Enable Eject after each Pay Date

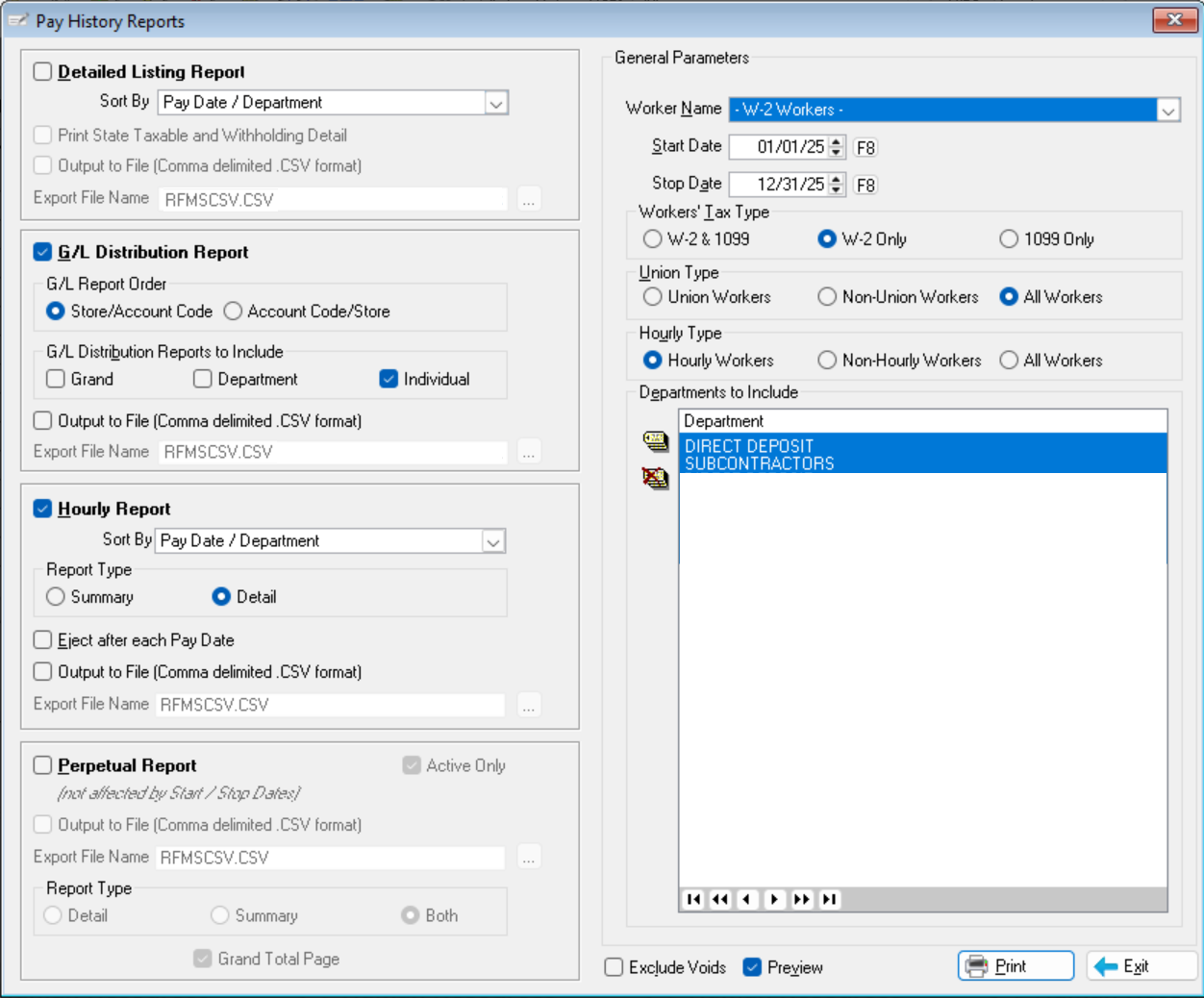coord(42,640)
